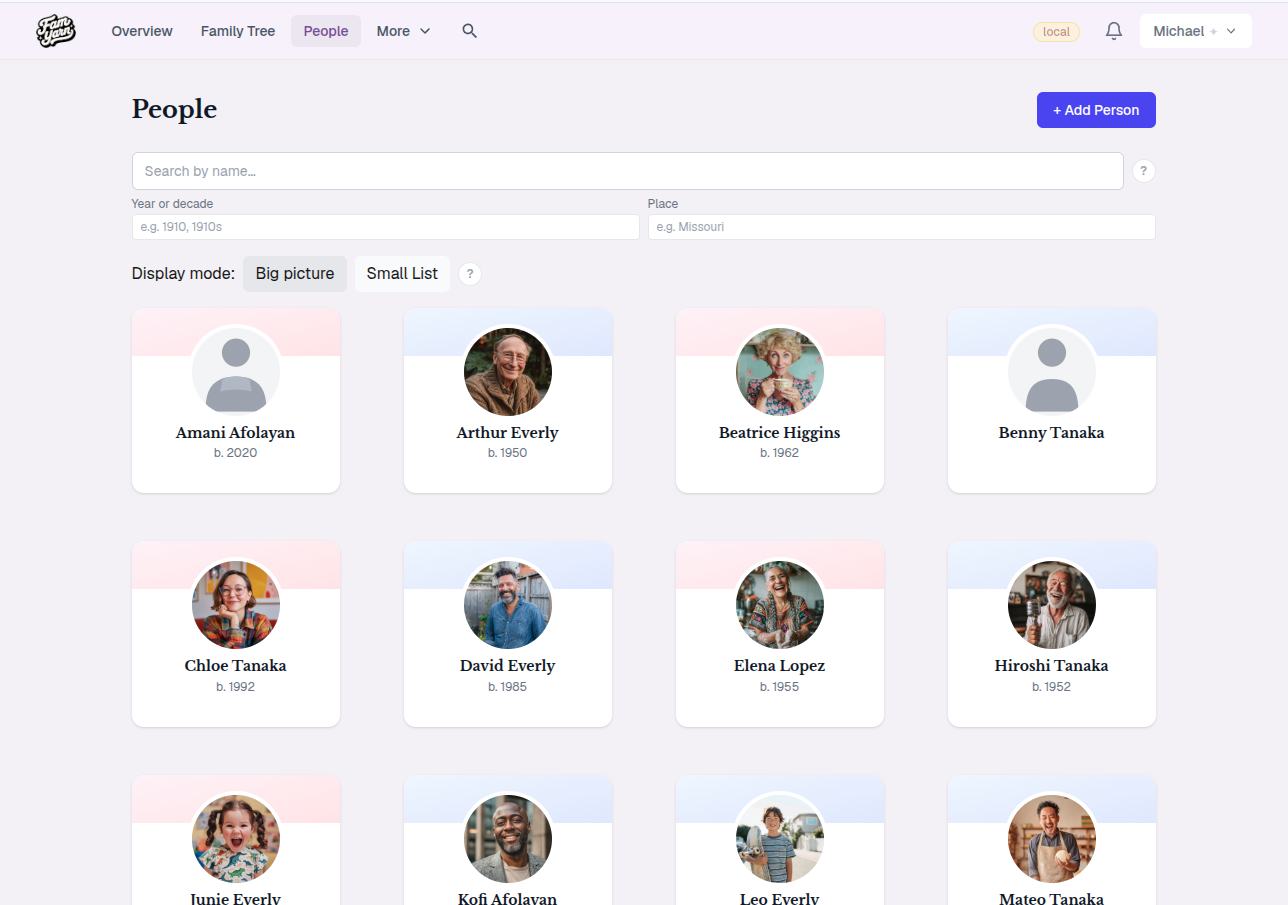Open Hiroshi Tanaka's photo
The image size is (1288, 905).
1052,604
